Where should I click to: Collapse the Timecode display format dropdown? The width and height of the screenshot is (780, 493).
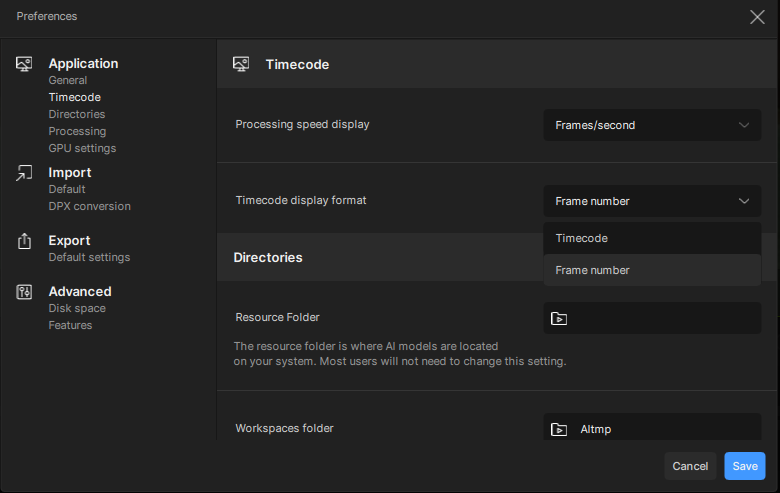click(652, 201)
